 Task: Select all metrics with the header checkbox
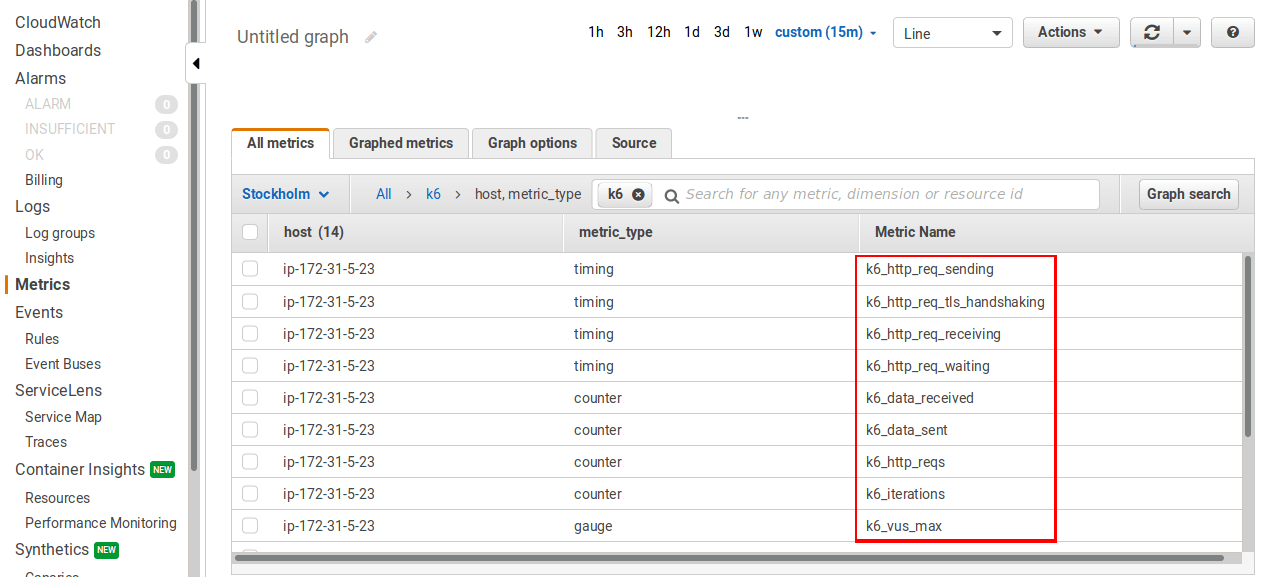(250, 231)
